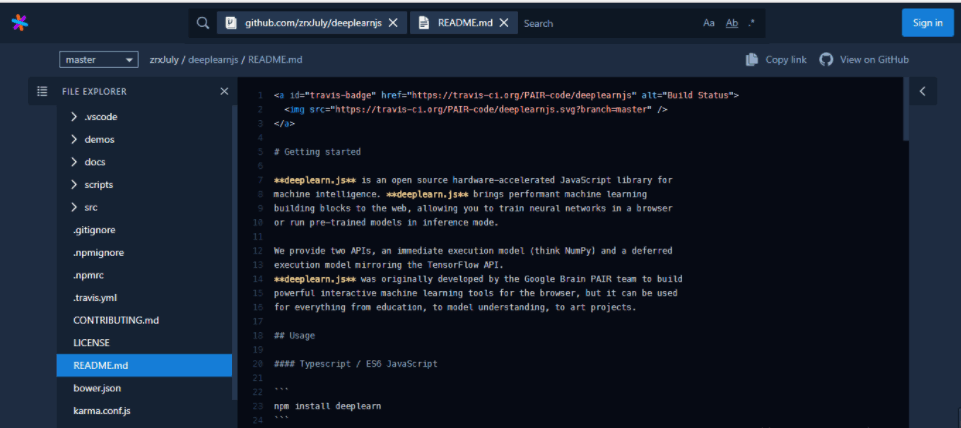Open the deeplearnjs breadcrumb link
This screenshot has width=961, height=428.
coord(214,59)
